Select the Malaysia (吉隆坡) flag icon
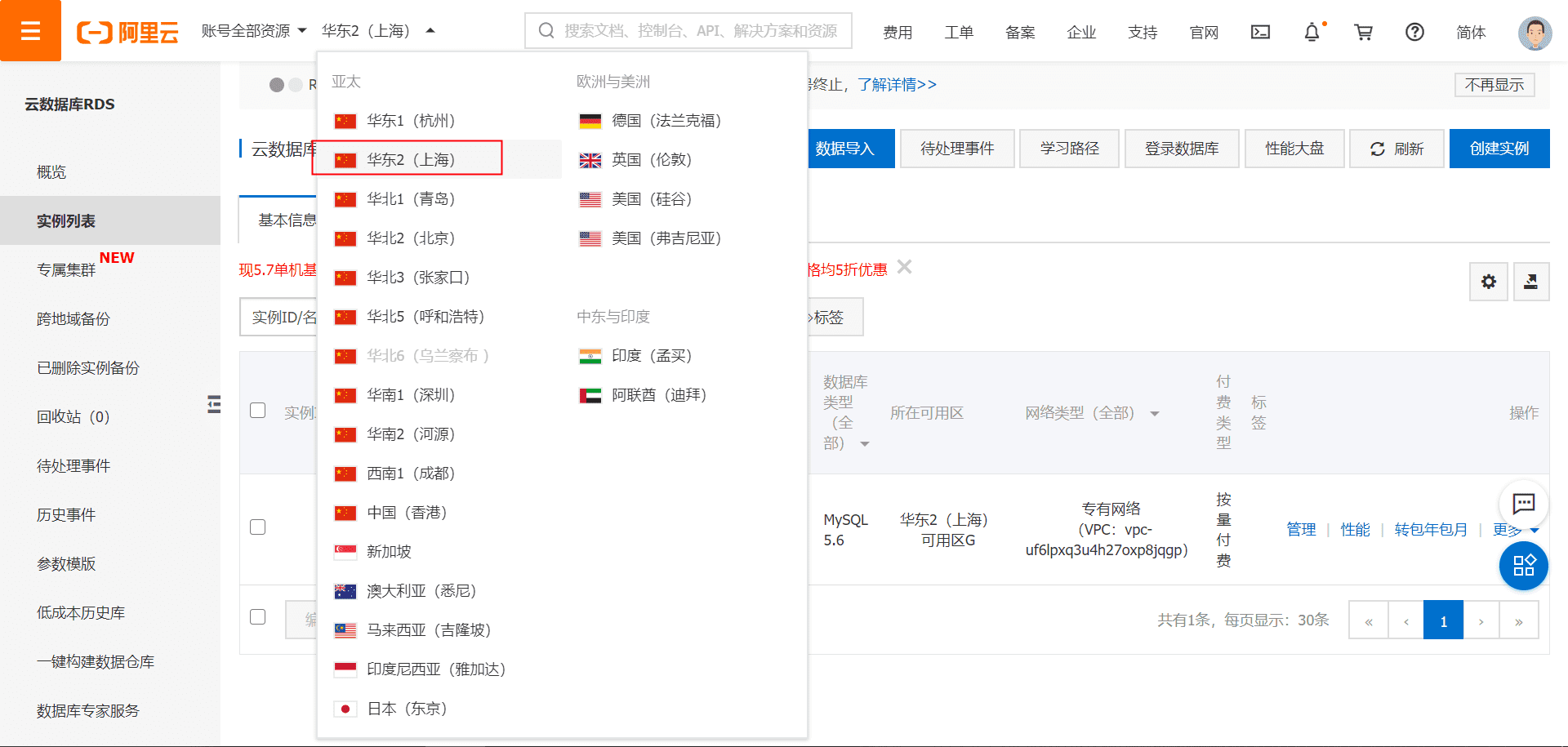The height and width of the screenshot is (747, 1568). (x=345, y=630)
